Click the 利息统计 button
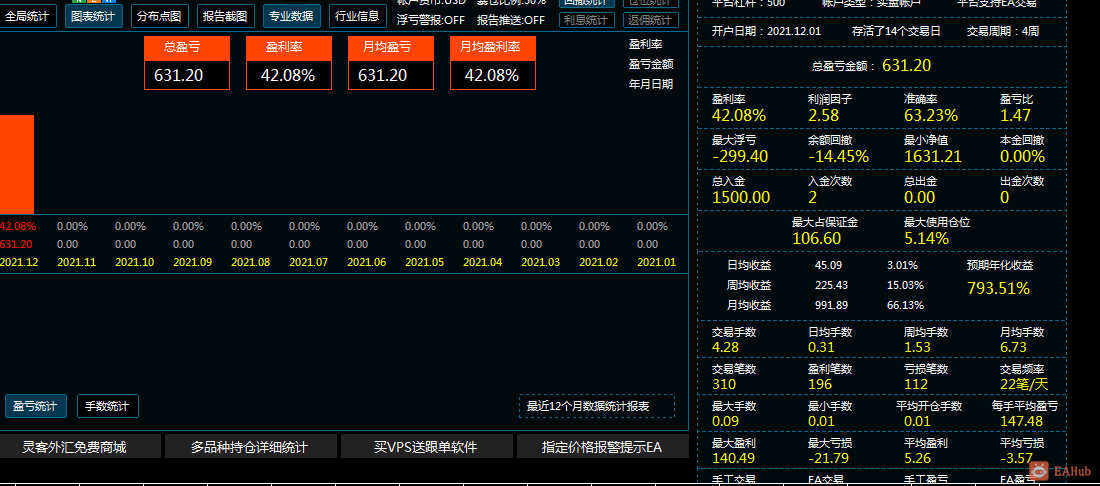 (587, 20)
